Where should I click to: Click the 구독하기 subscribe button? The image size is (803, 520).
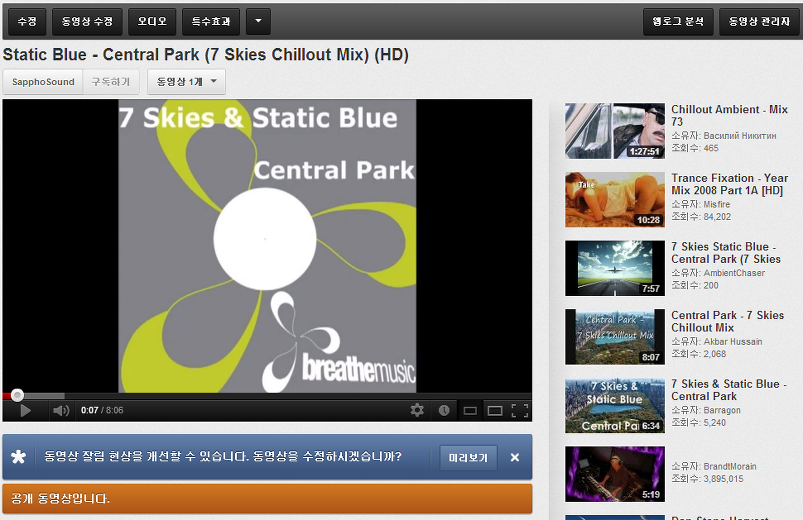click(x=111, y=82)
